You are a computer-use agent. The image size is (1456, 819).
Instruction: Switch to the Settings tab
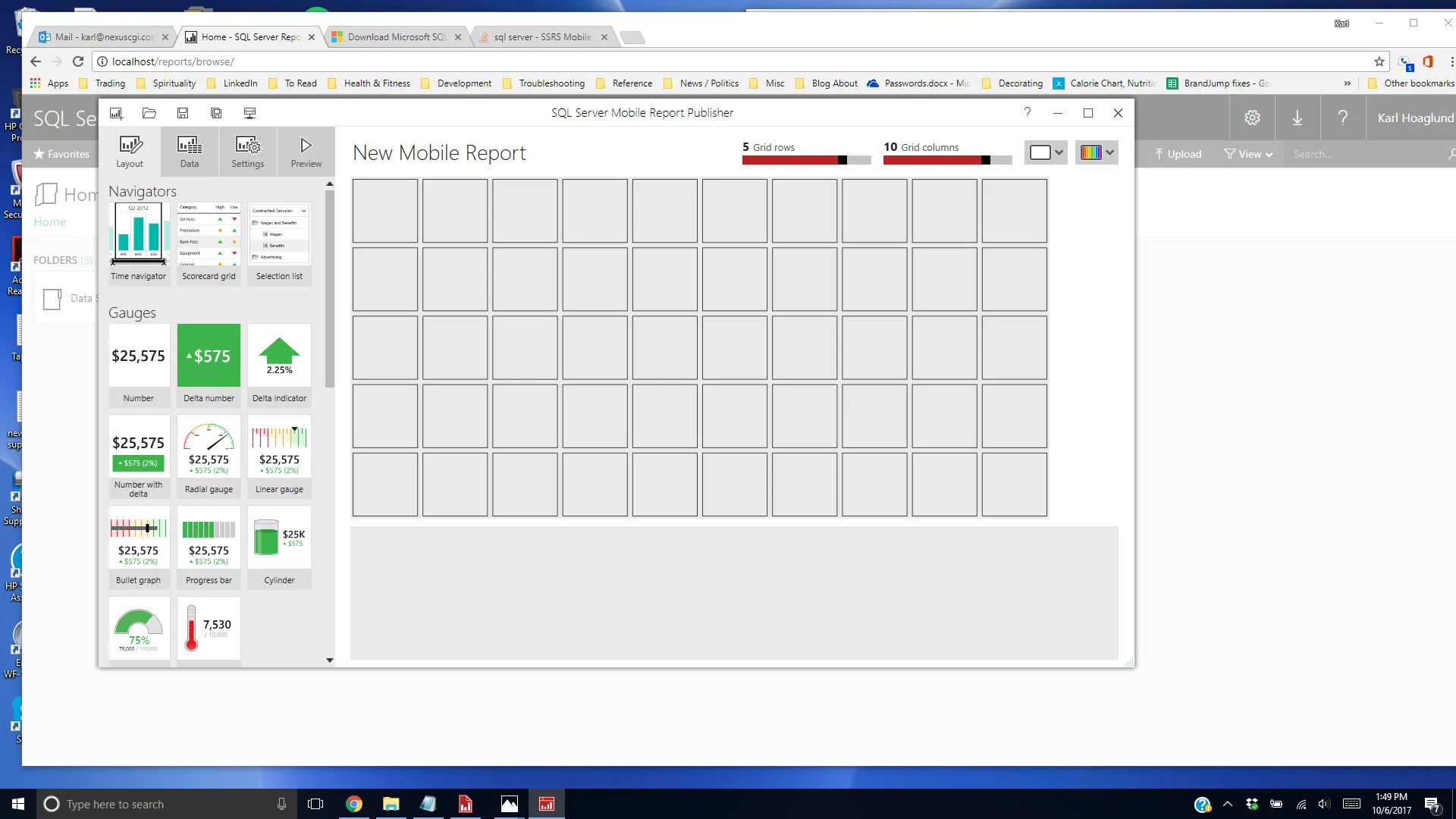(x=248, y=152)
